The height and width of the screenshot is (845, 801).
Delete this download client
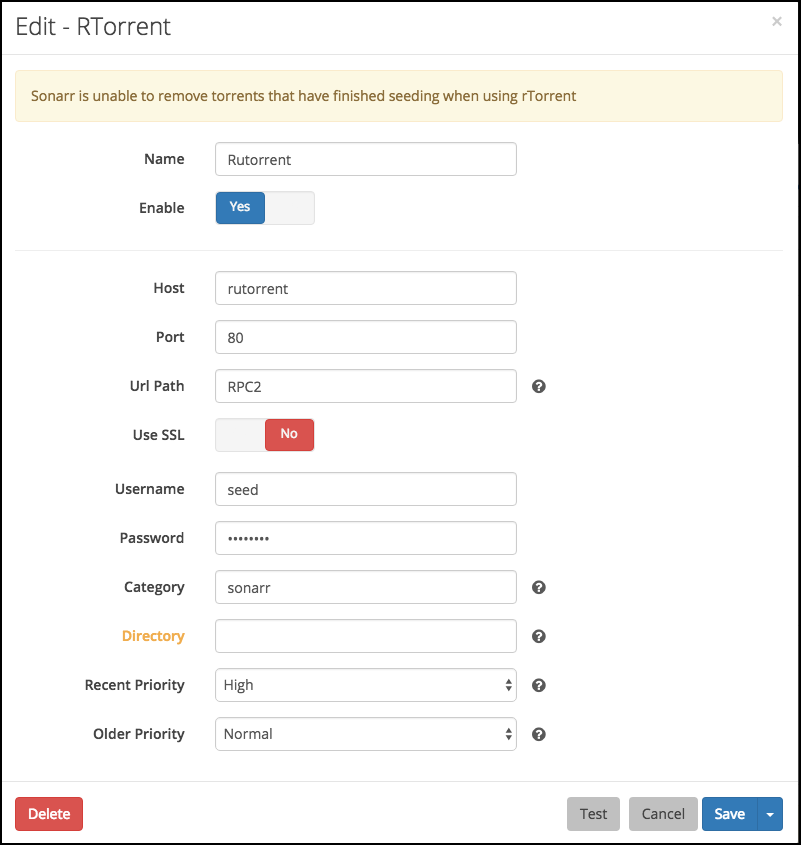coord(48,814)
